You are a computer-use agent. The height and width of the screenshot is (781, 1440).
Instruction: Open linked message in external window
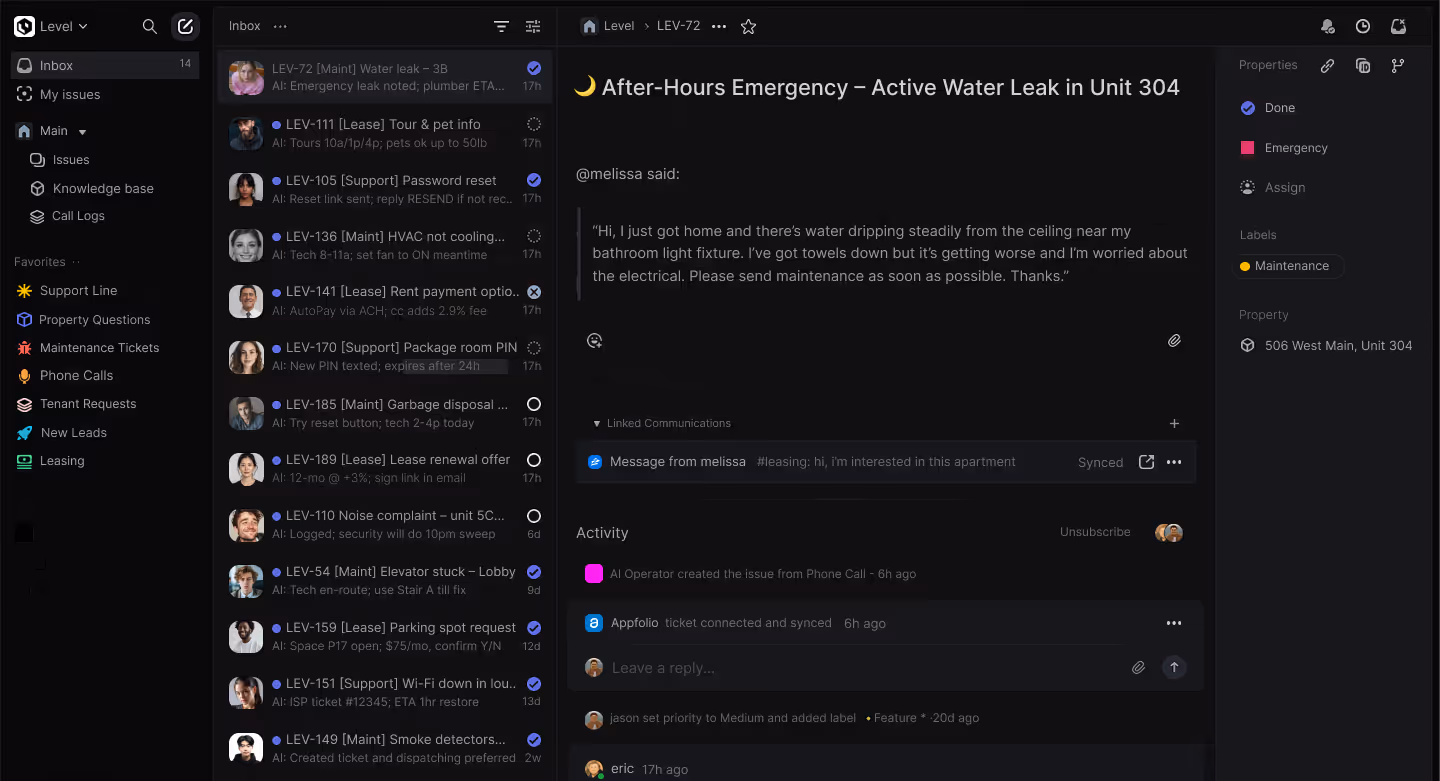point(1146,462)
